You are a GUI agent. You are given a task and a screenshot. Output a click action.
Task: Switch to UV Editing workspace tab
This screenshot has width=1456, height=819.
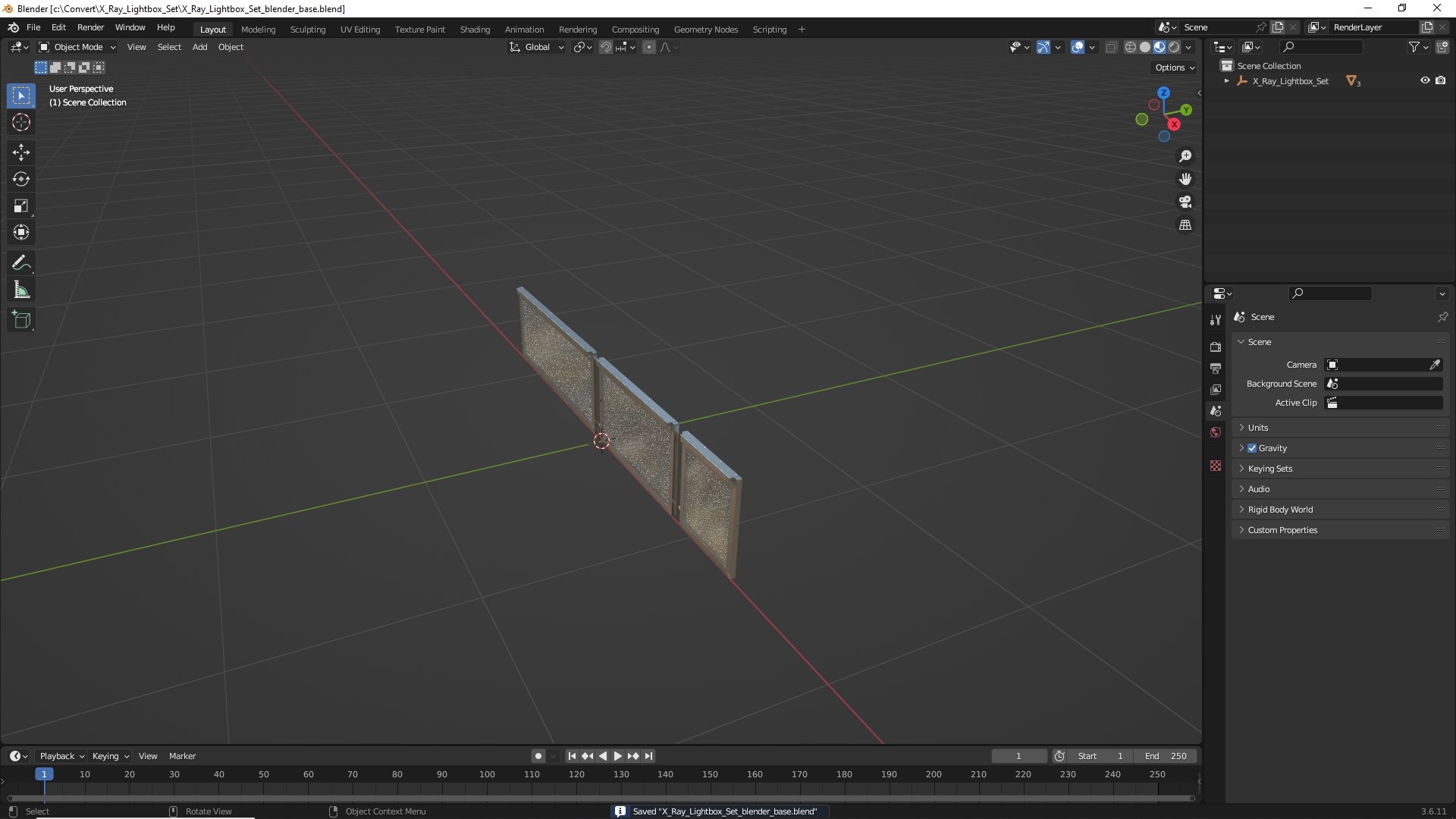(x=360, y=30)
